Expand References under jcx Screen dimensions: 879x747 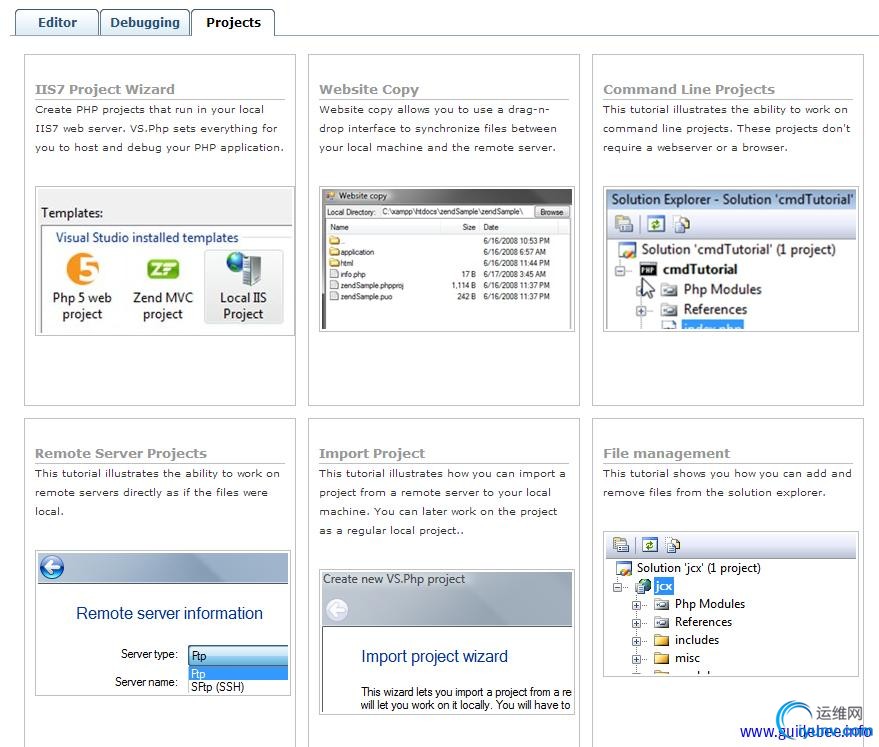(x=636, y=623)
